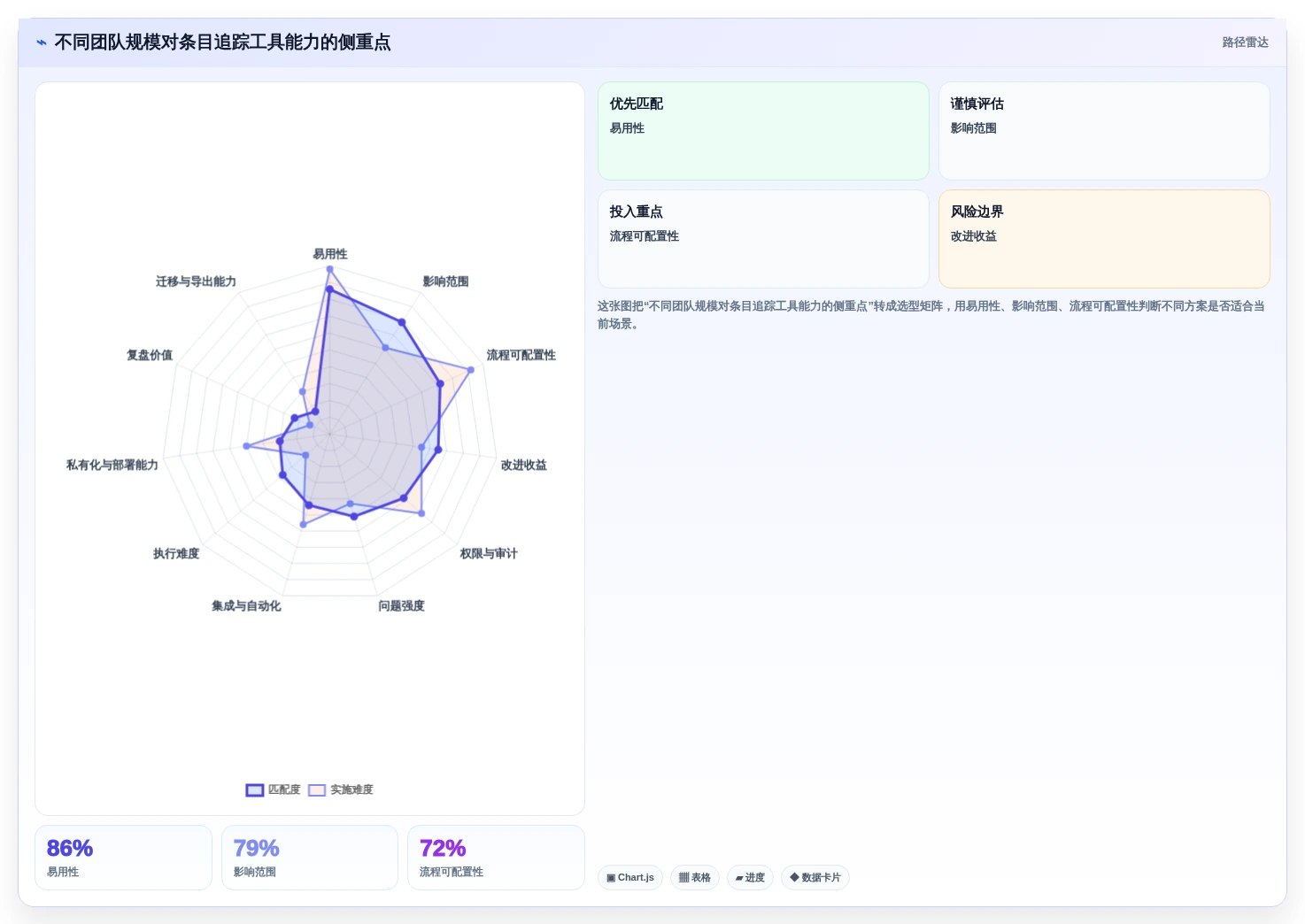This screenshot has width=1305, height=924.
Task: Click the 79% 影响范围 stat card
Action: (310, 858)
